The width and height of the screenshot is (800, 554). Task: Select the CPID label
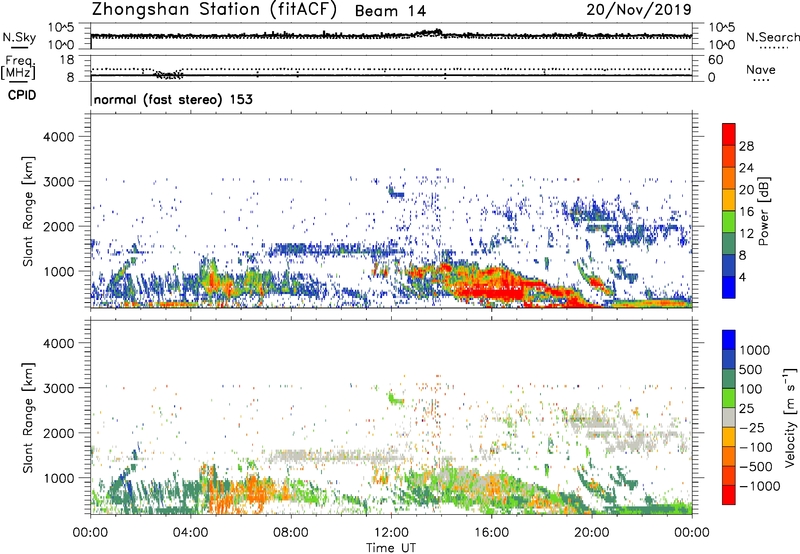point(22,95)
